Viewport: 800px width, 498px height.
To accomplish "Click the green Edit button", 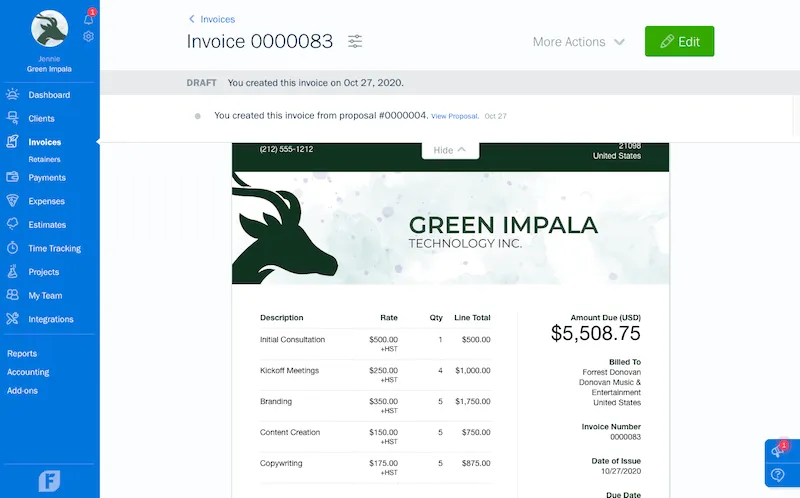I will pyautogui.click(x=679, y=42).
